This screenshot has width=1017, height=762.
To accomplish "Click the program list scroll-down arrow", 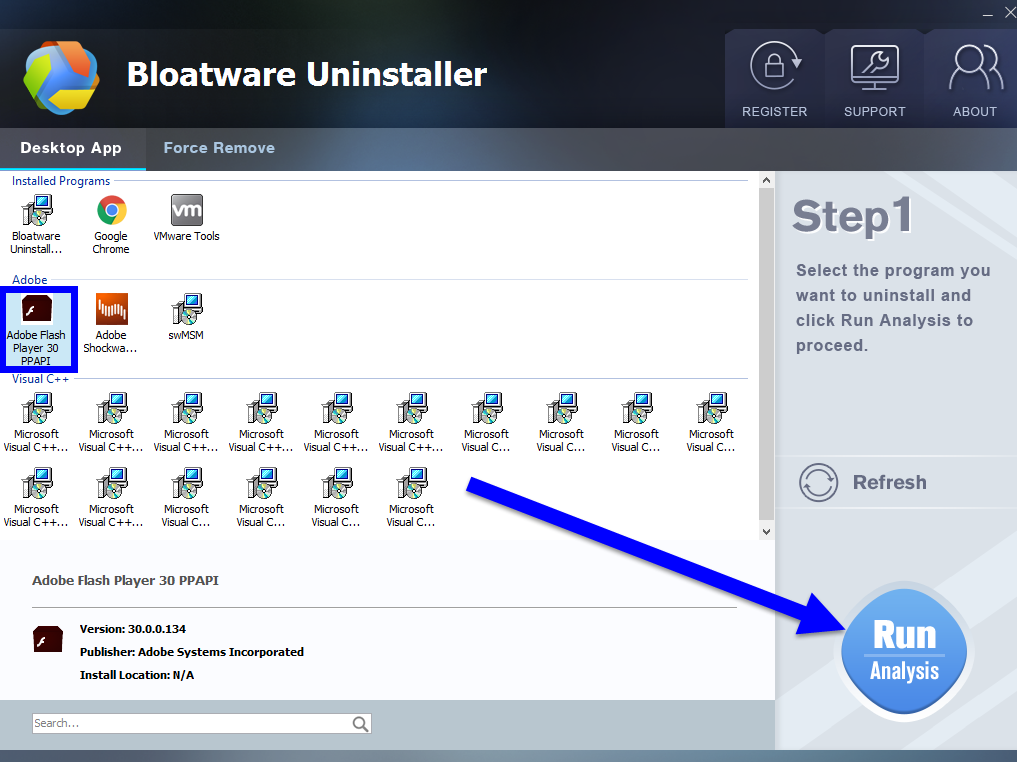I will (767, 532).
